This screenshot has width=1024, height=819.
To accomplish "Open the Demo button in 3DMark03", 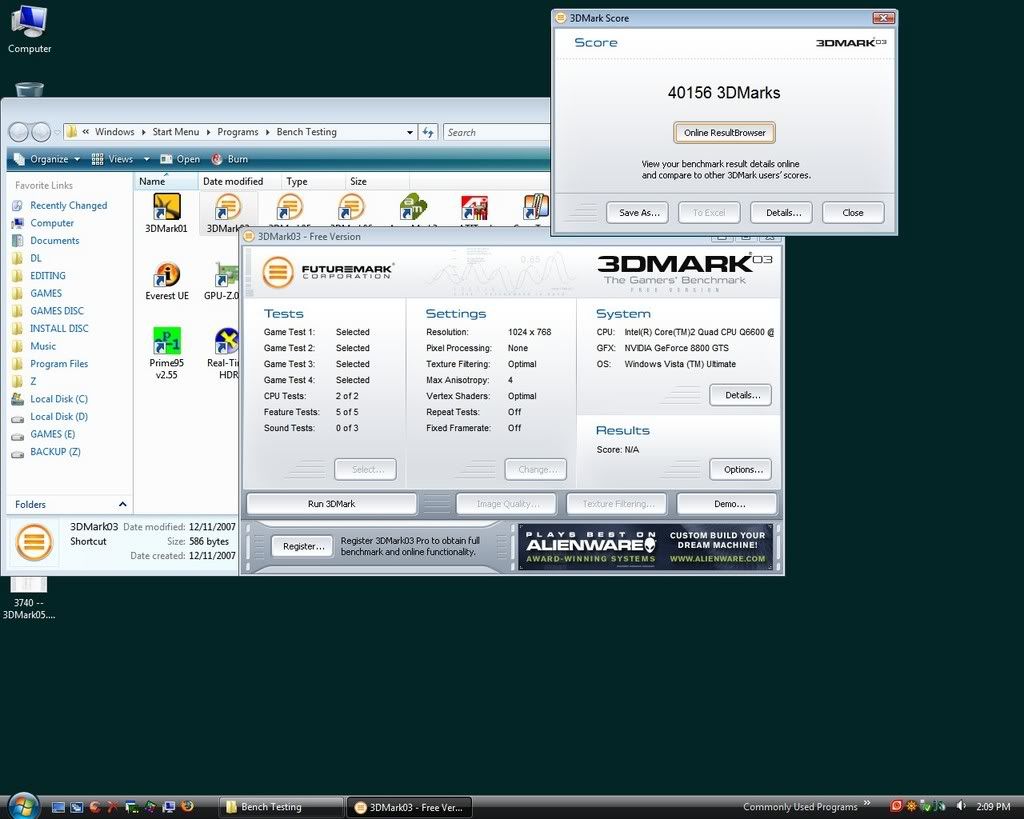I will [729, 504].
